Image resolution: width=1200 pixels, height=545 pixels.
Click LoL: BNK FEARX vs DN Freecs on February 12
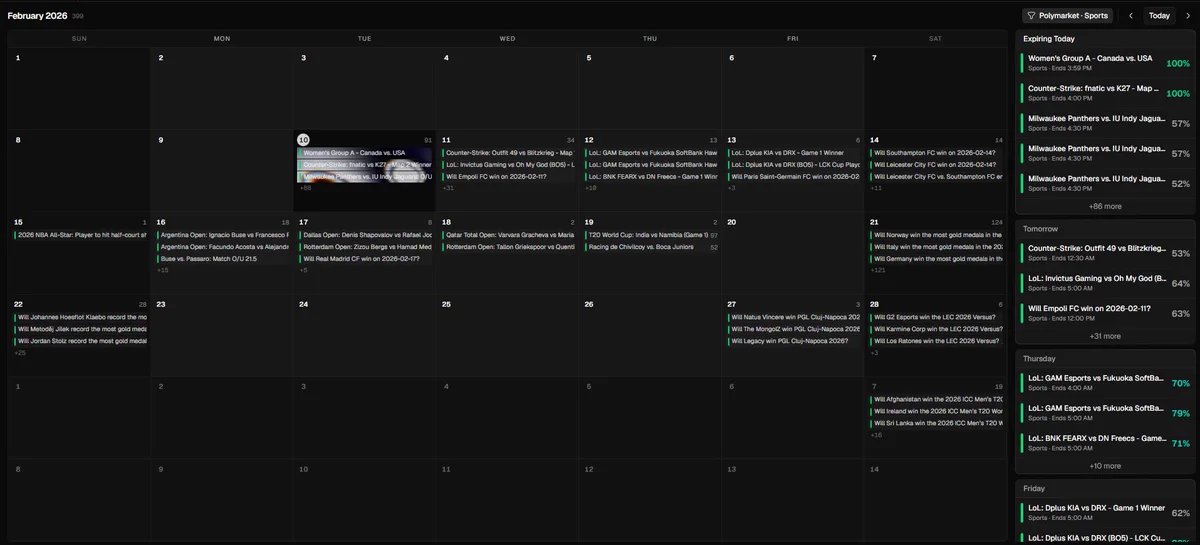point(651,176)
